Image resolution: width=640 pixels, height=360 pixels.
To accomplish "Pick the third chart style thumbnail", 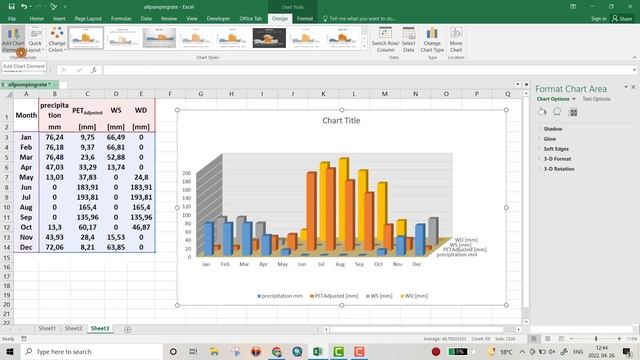I will pos(159,38).
